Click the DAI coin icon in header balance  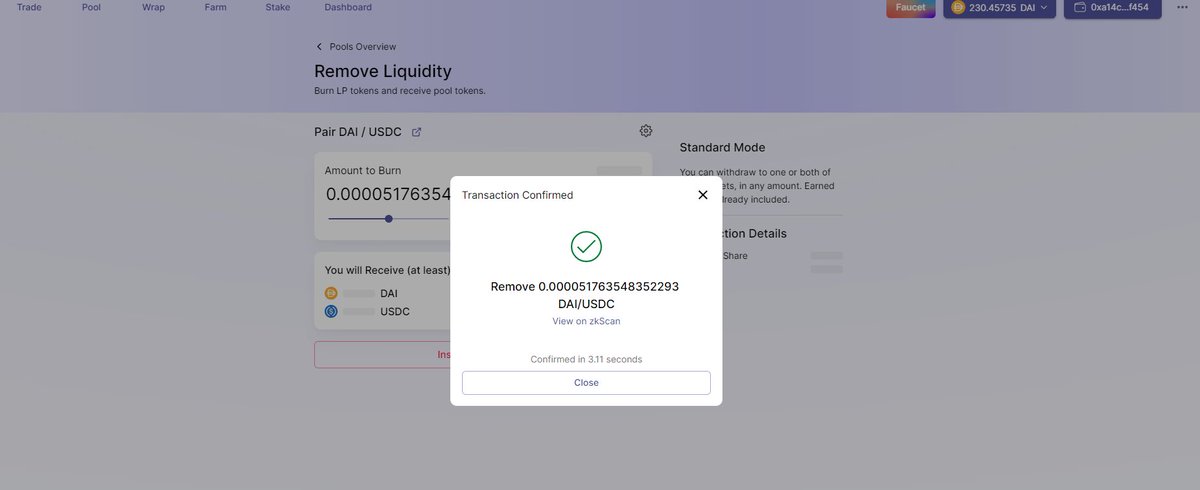[958, 7]
